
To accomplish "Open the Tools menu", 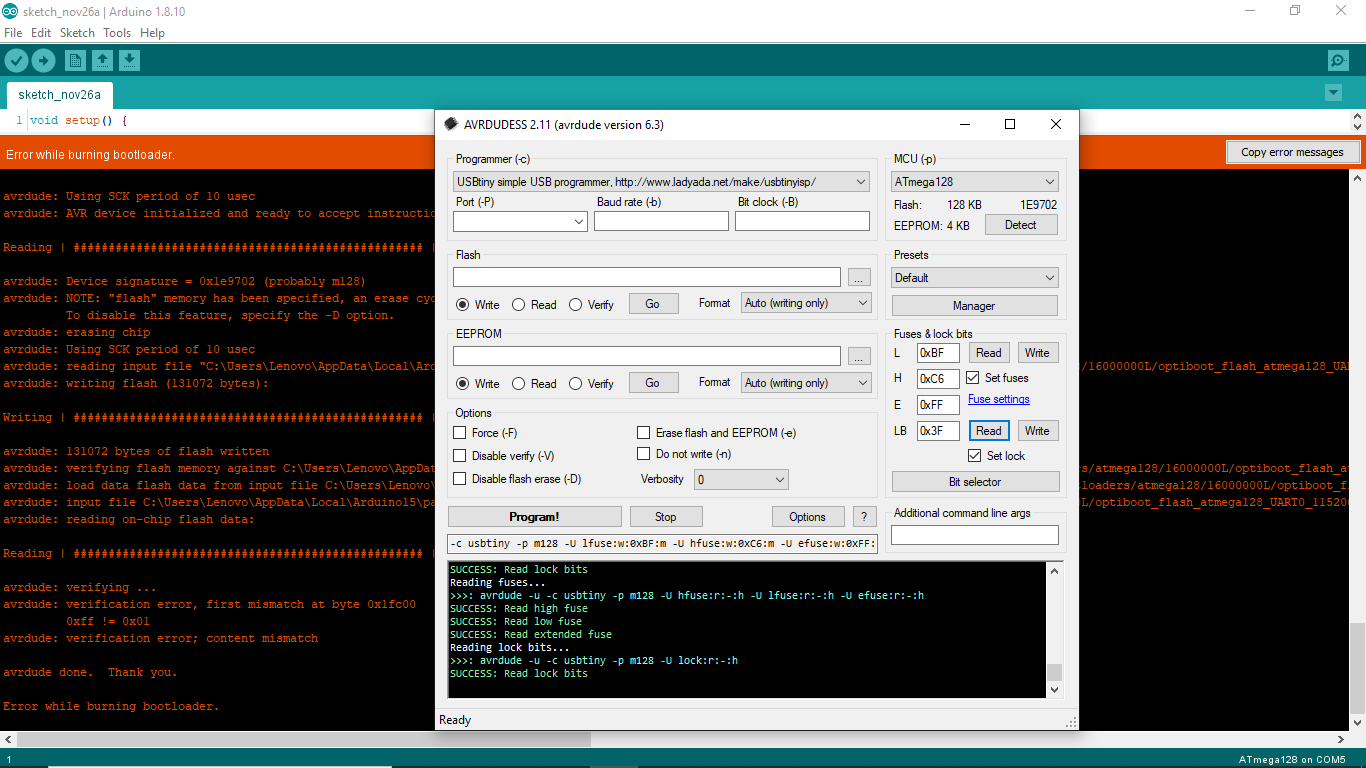I will pyautogui.click(x=116, y=32).
